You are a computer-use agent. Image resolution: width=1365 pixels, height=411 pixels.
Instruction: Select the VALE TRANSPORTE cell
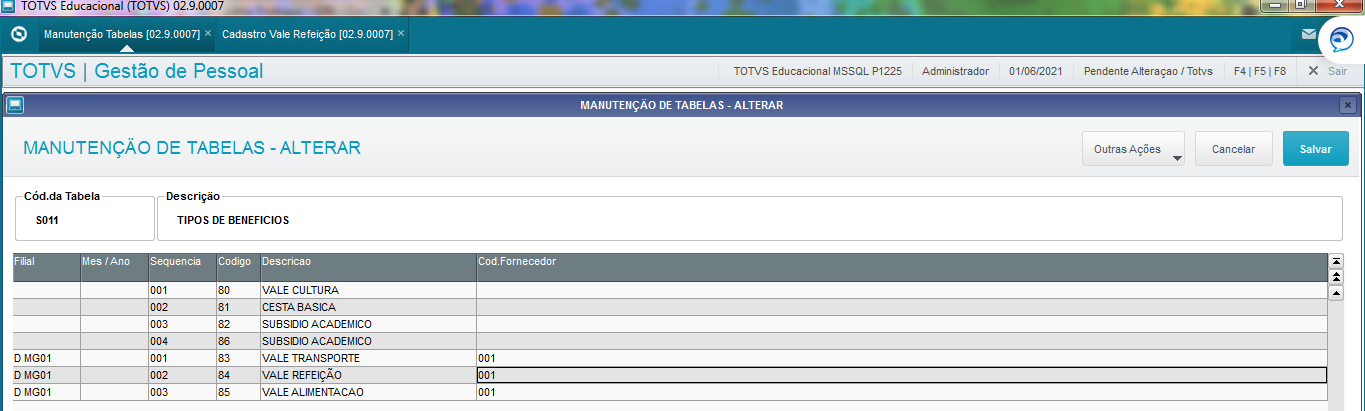pos(368,359)
